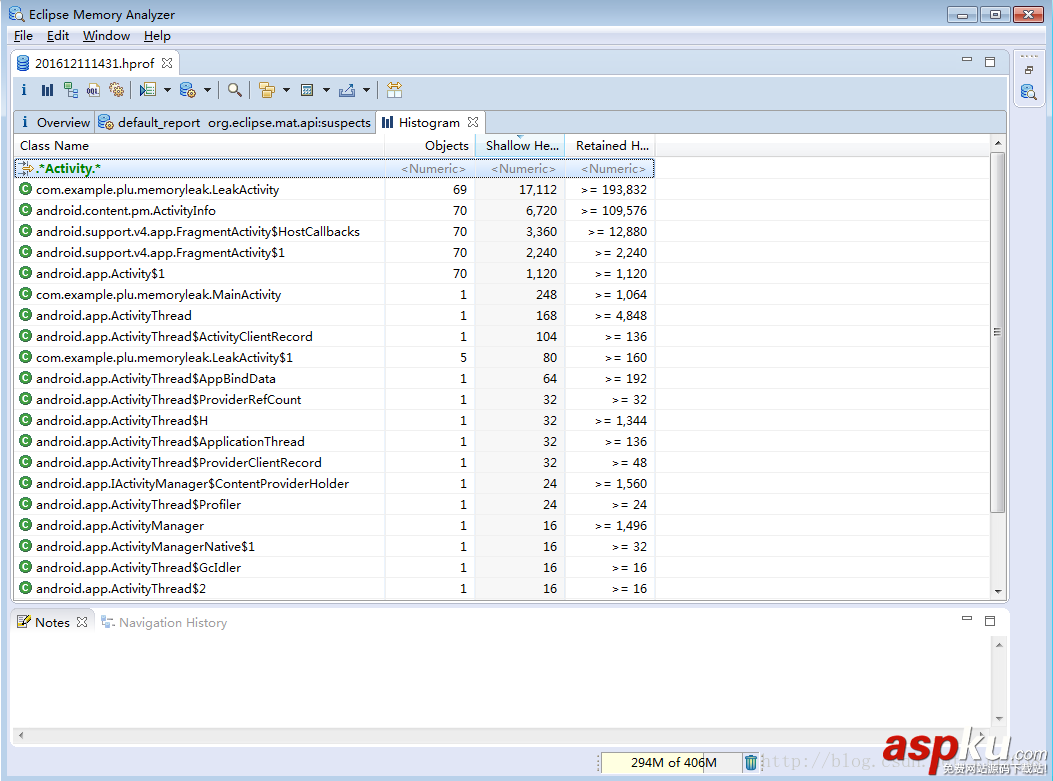1053x781 pixels.
Task: Open the Window menu
Action: click(x=106, y=36)
